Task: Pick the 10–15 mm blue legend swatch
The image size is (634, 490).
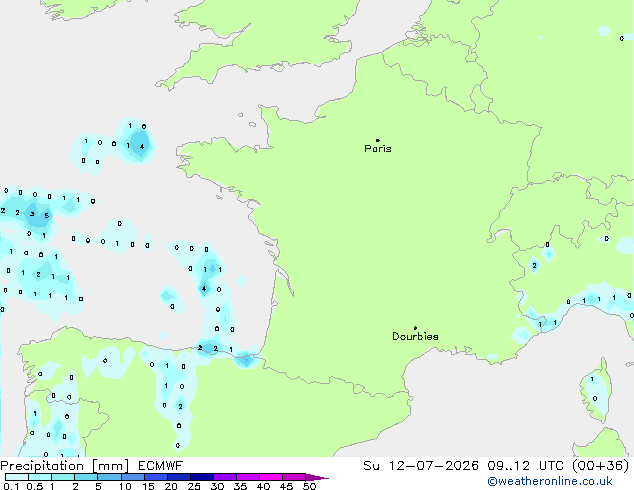Action: pyautogui.click(x=132, y=477)
